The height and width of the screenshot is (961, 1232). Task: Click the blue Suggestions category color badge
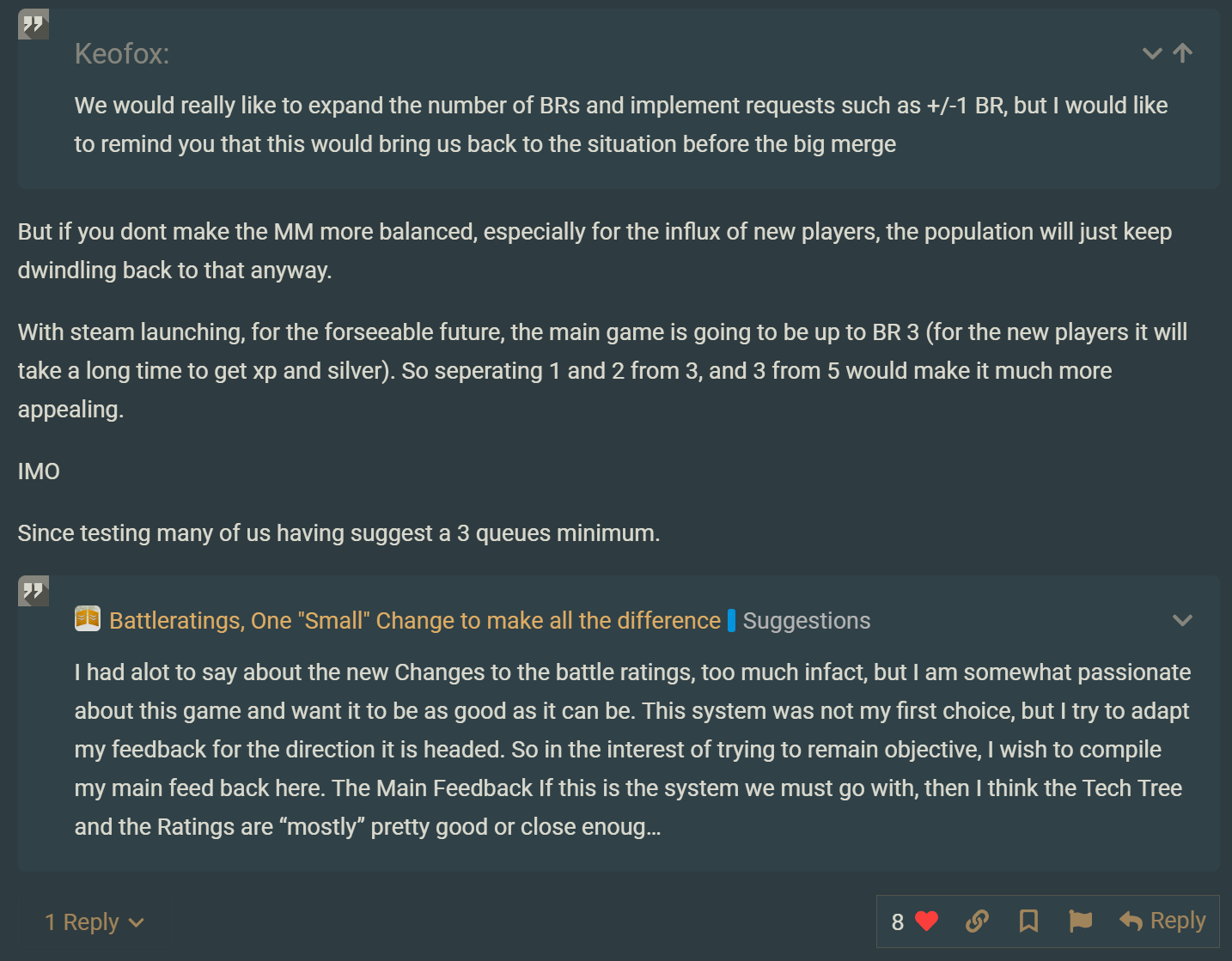point(731,620)
